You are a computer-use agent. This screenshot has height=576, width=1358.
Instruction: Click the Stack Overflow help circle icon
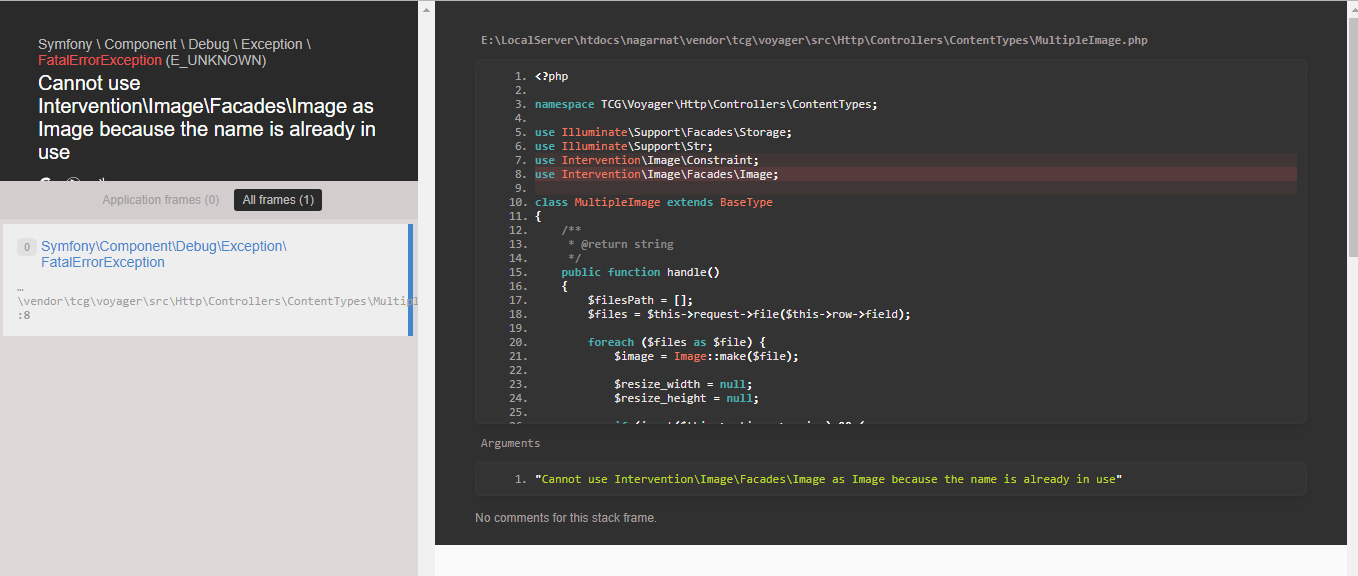click(72, 180)
